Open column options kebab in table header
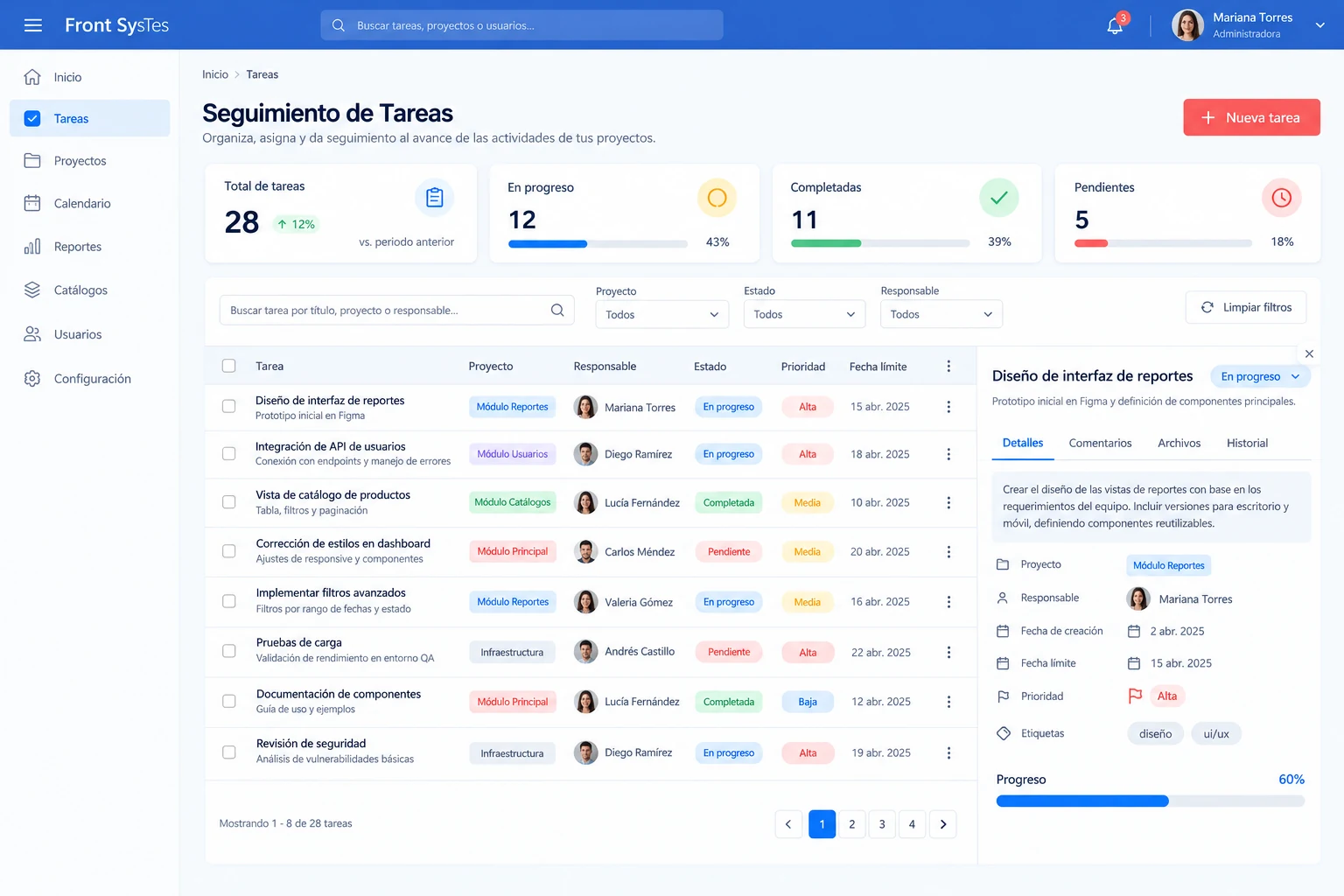 [948, 367]
